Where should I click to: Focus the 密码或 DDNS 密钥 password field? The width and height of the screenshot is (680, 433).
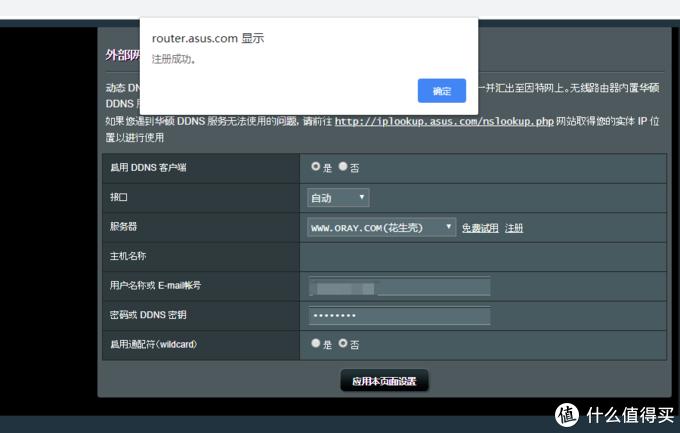click(399, 315)
